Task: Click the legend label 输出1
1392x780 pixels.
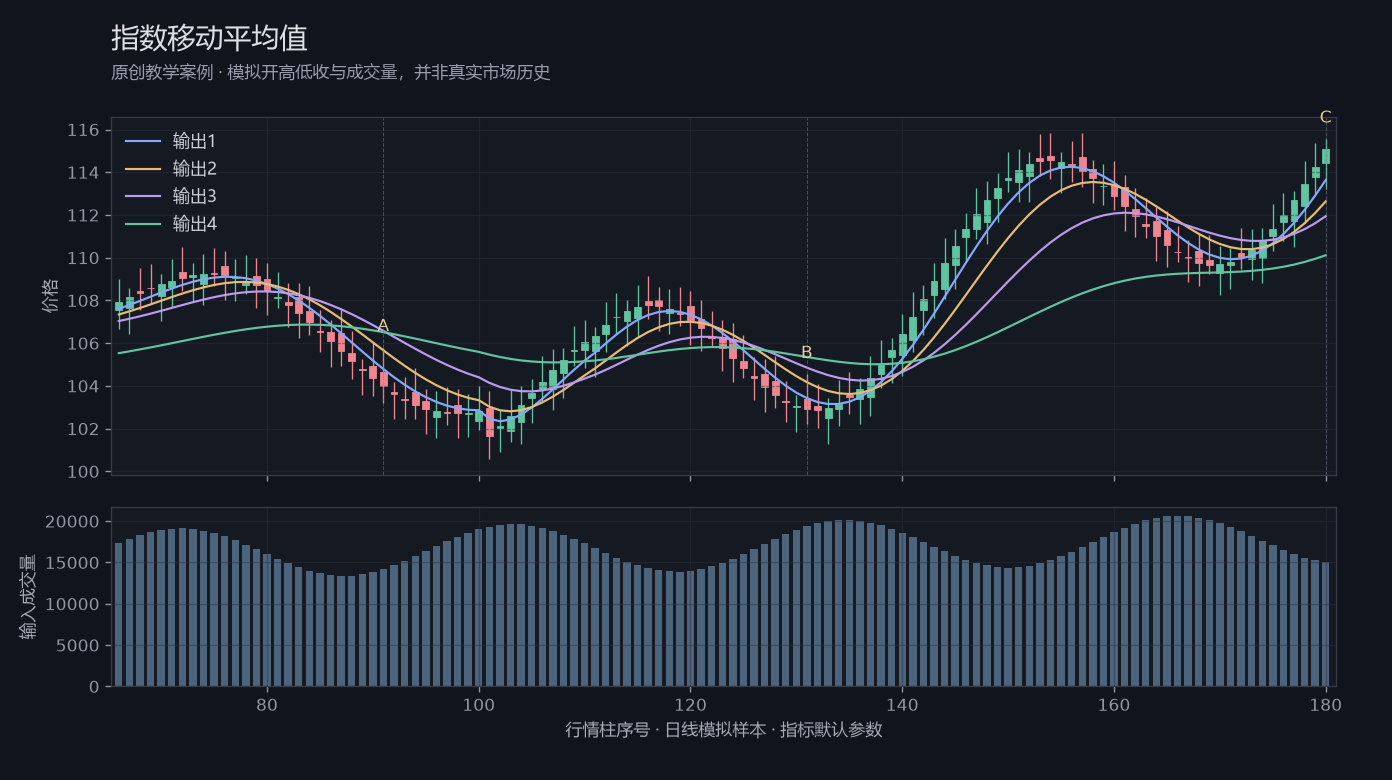Action: (x=194, y=141)
